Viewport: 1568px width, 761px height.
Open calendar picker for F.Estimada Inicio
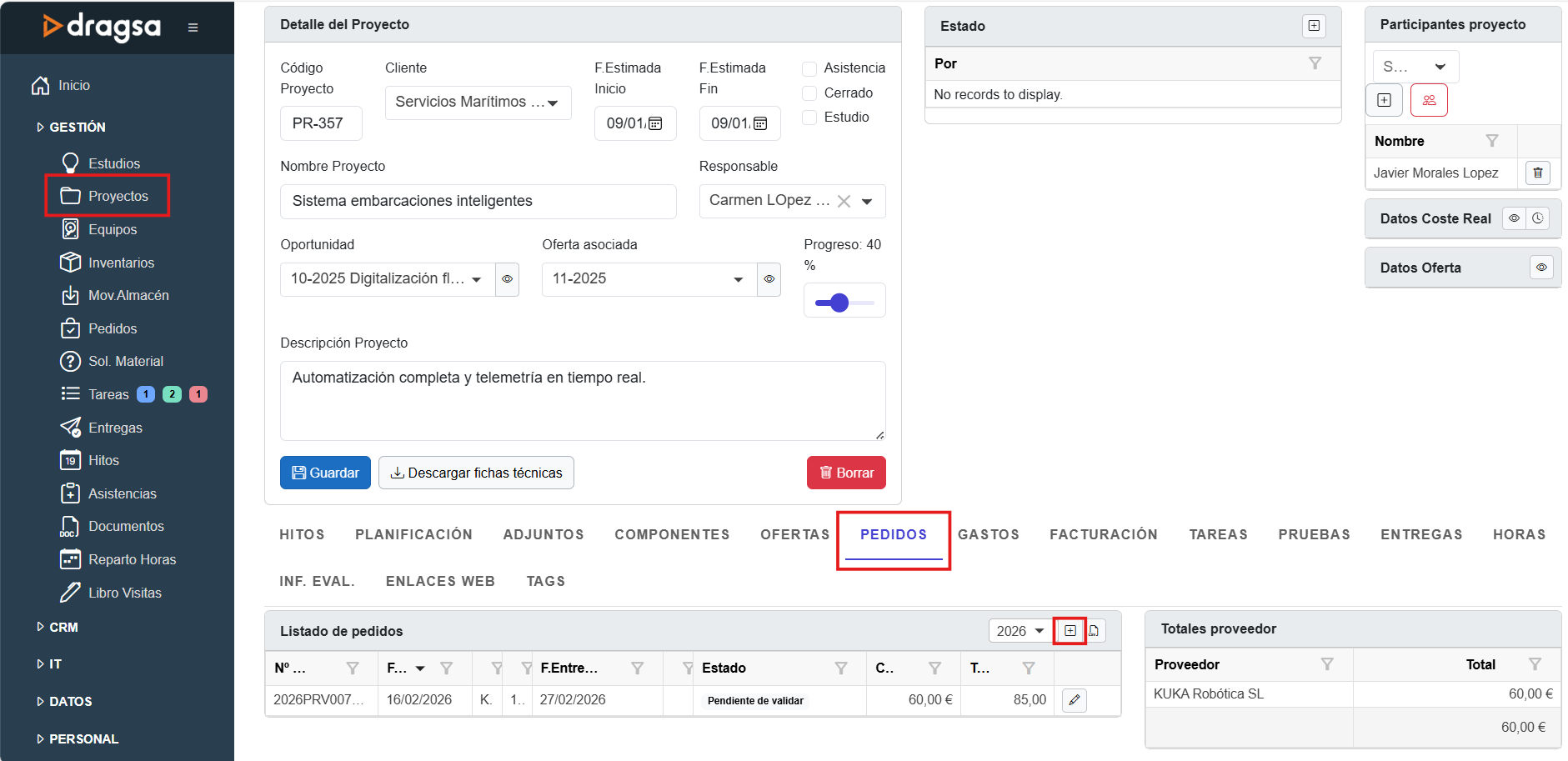pyautogui.click(x=655, y=123)
